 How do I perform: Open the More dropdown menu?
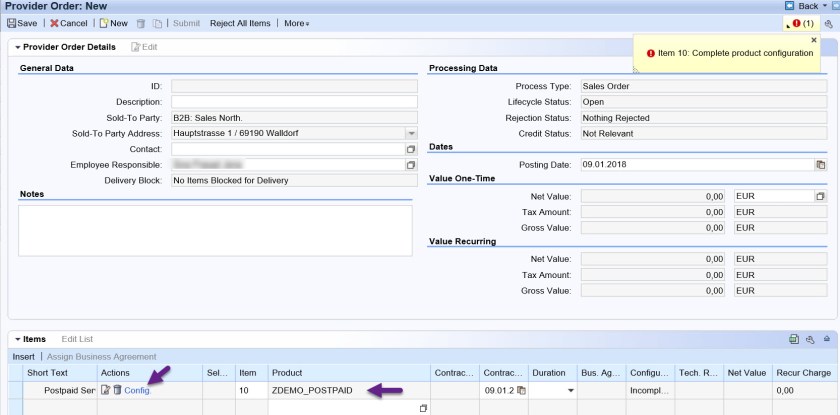[296, 23]
